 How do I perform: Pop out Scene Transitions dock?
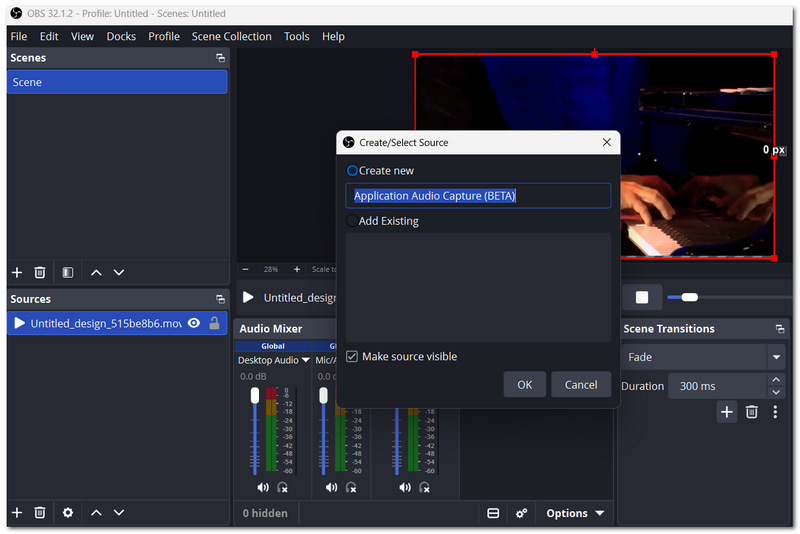click(x=780, y=329)
